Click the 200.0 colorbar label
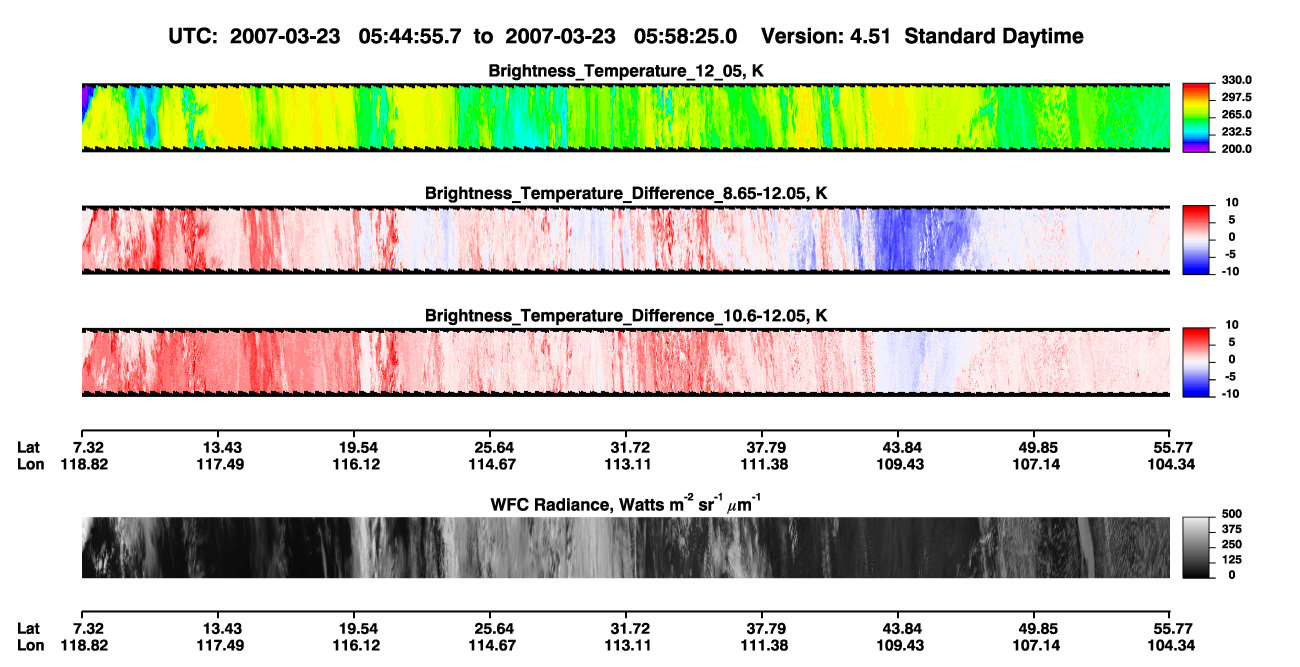The width and height of the screenshot is (1300, 667). click(1236, 148)
